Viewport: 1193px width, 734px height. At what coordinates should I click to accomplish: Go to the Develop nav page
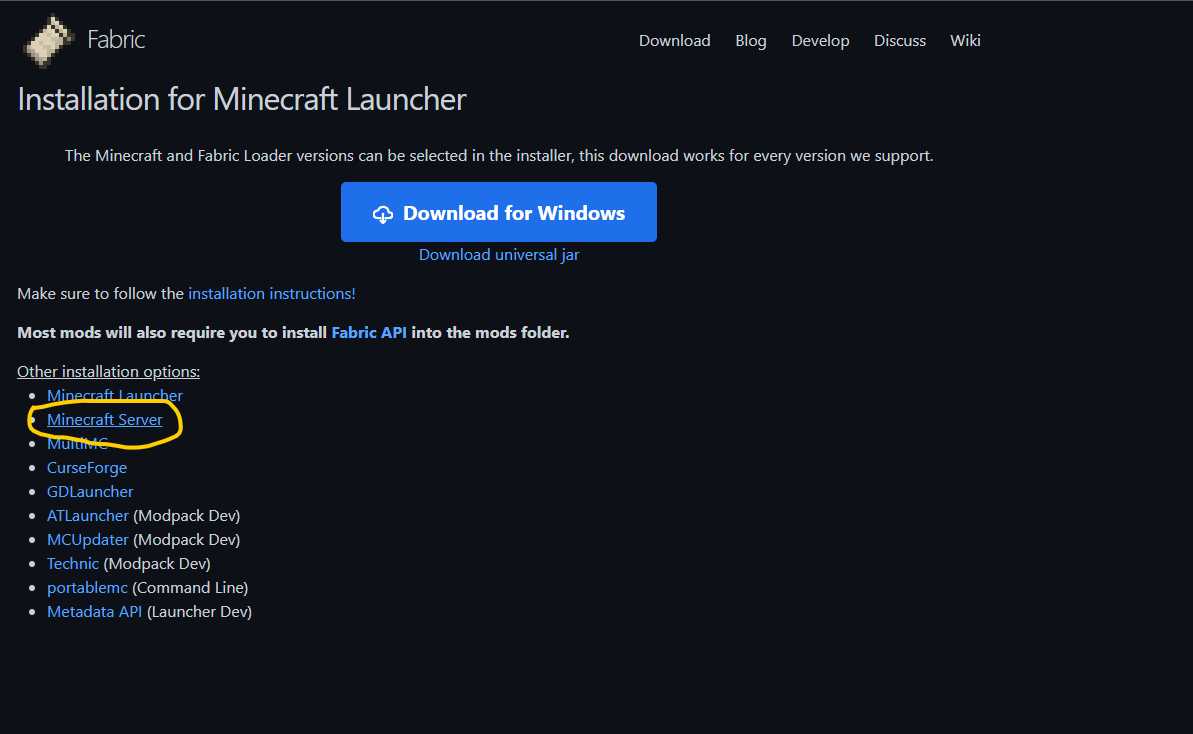(x=820, y=40)
